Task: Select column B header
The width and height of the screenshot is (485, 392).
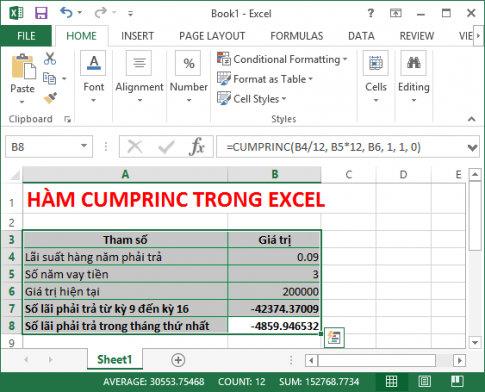Action: pyautogui.click(x=274, y=174)
